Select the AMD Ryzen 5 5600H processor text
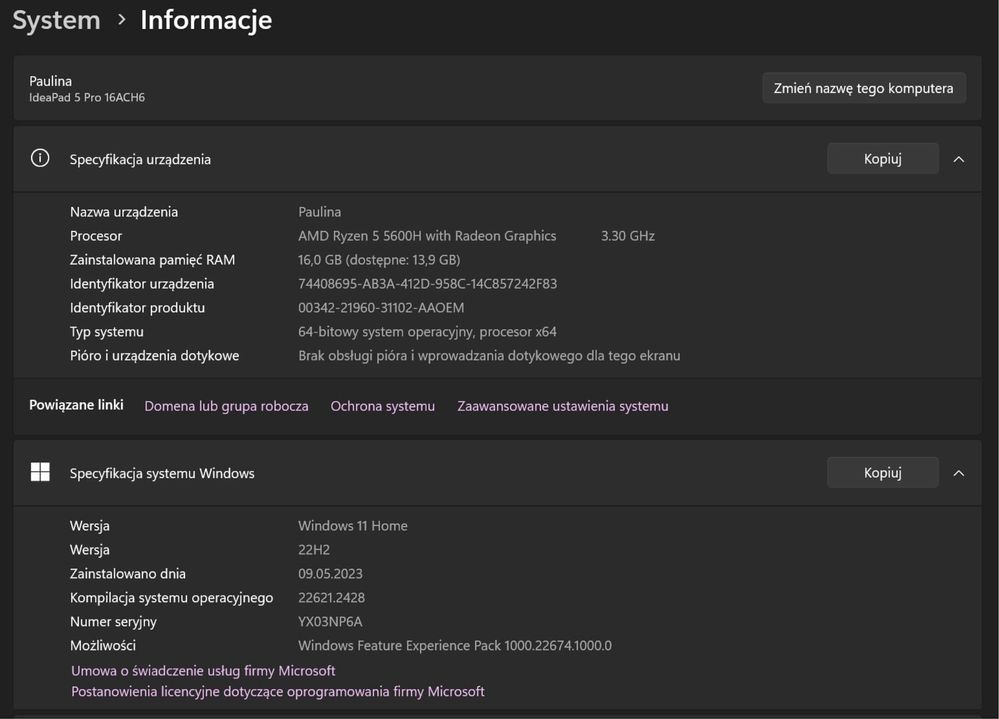 click(x=427, y=236)
